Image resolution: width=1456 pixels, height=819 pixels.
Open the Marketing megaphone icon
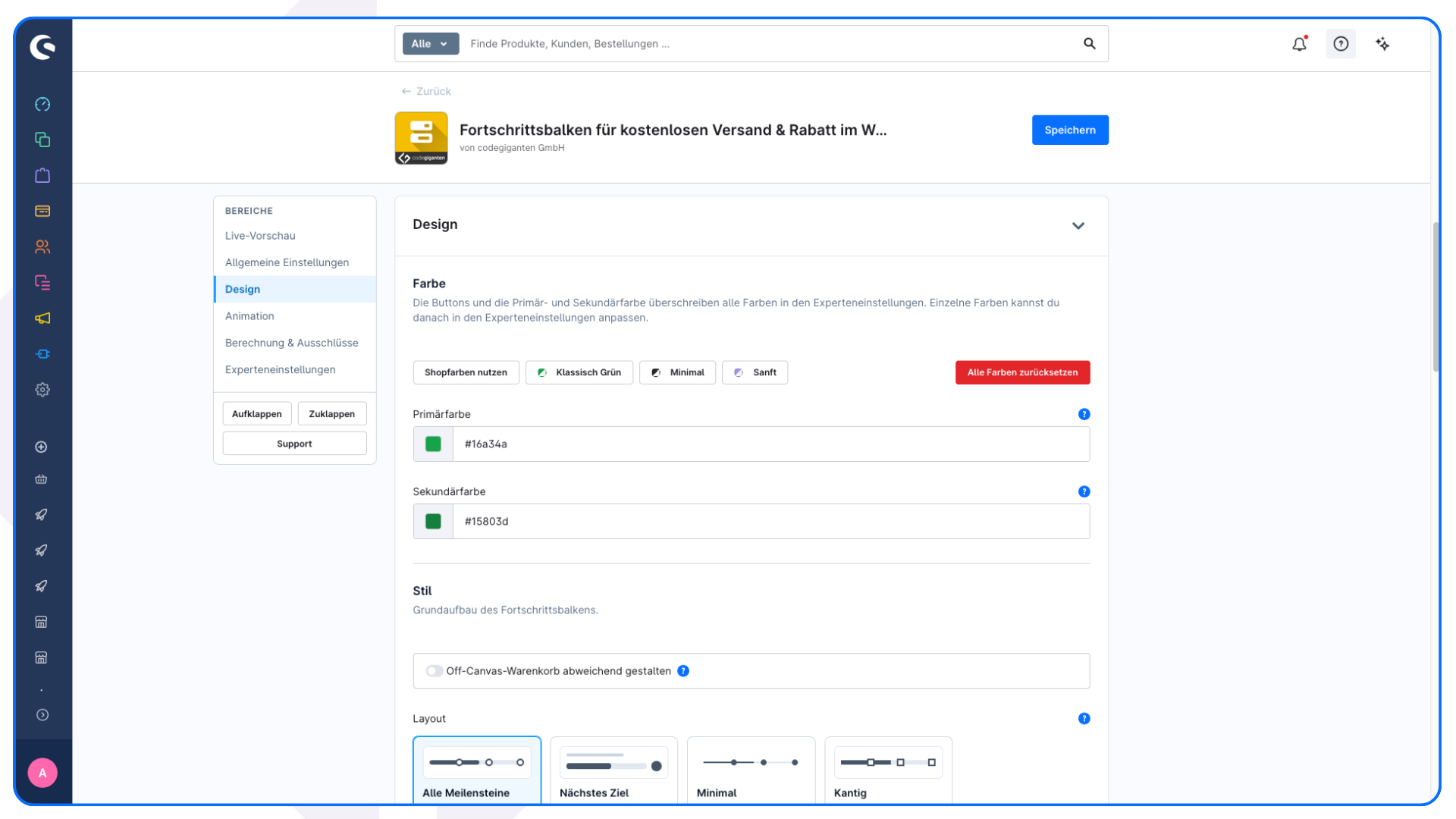[x=42, y=318]
